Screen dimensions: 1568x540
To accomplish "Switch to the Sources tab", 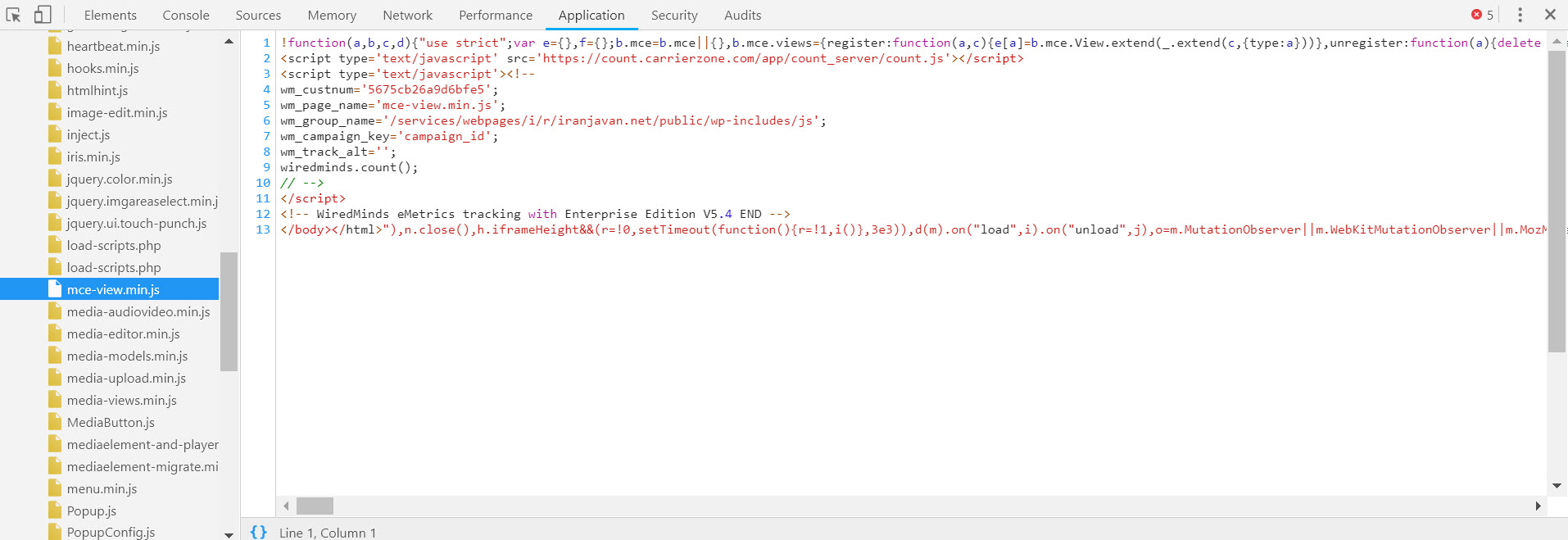I will click(x=258, y=15).
